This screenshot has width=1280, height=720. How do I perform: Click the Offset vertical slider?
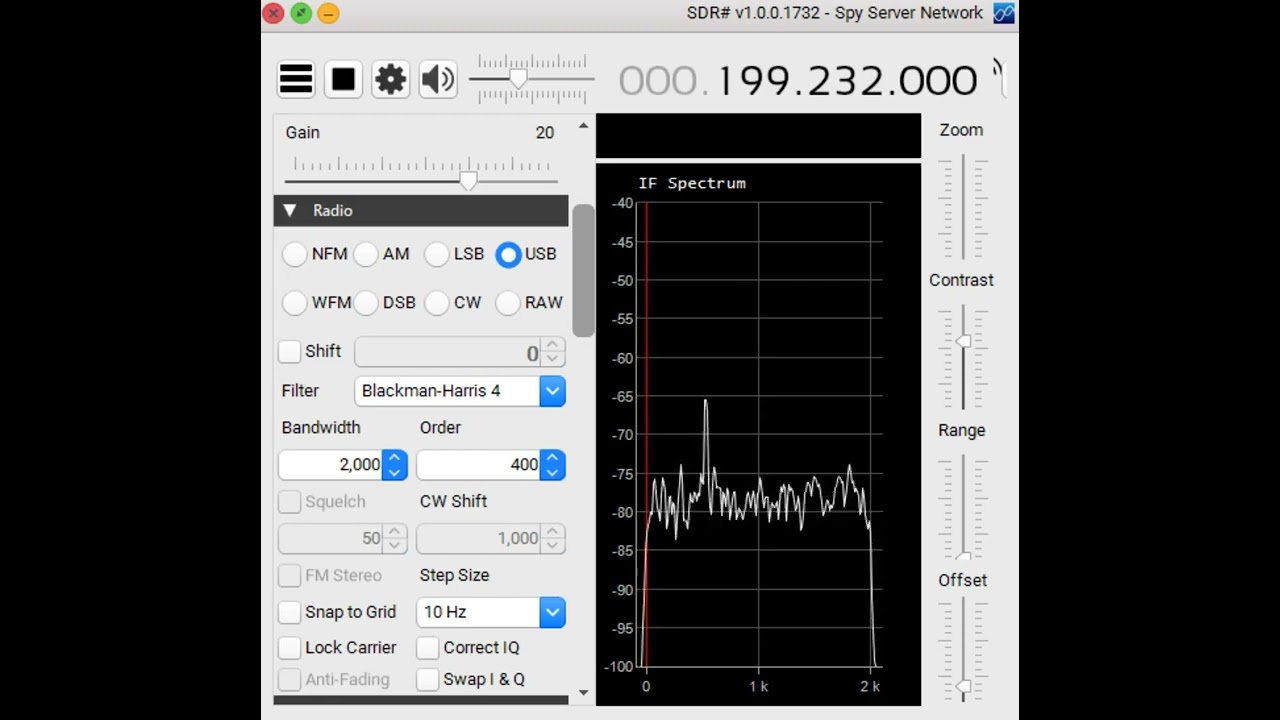[963, 650]
